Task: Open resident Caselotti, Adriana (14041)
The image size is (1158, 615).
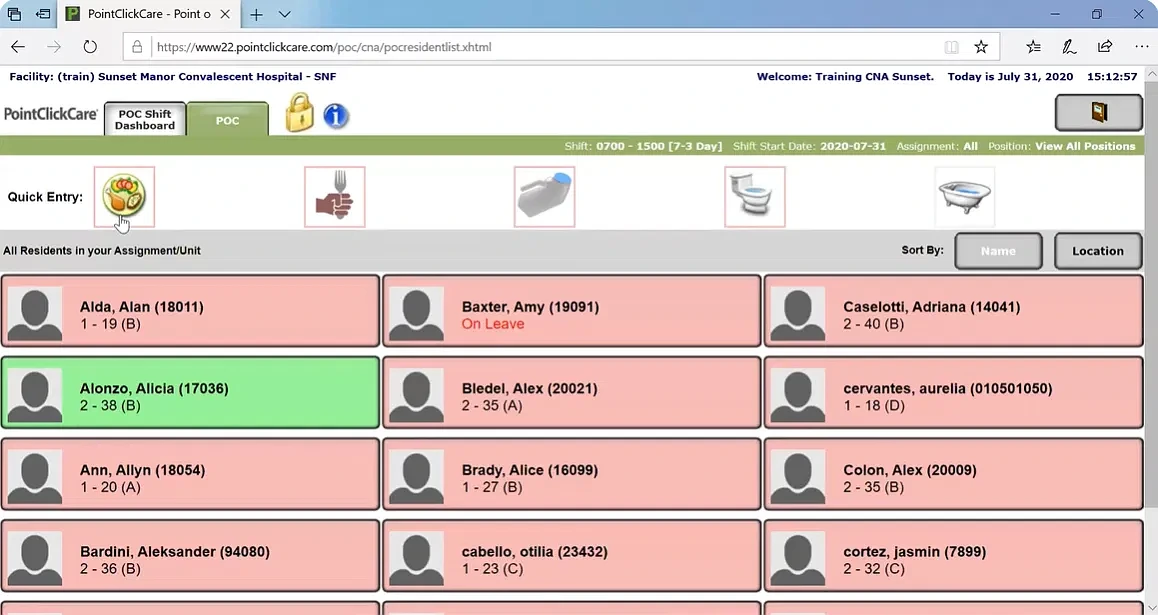Action: click(x=953, y=311)
